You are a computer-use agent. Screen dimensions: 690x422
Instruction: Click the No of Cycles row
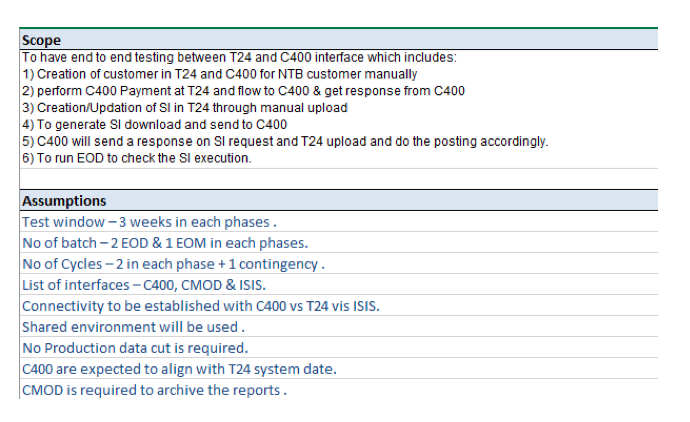339,264
